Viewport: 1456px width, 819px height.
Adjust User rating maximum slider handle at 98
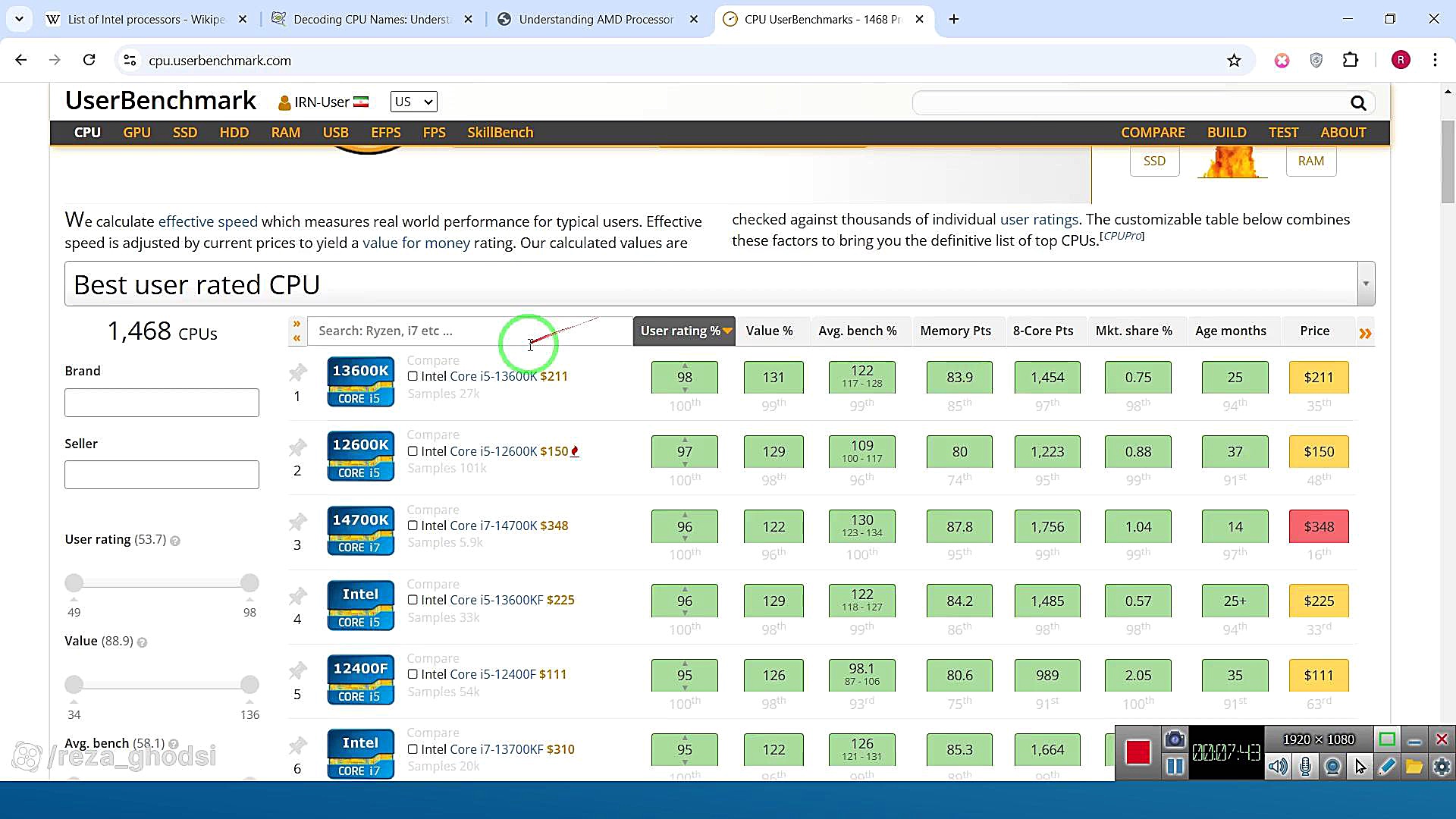click(x=249, y=583)
